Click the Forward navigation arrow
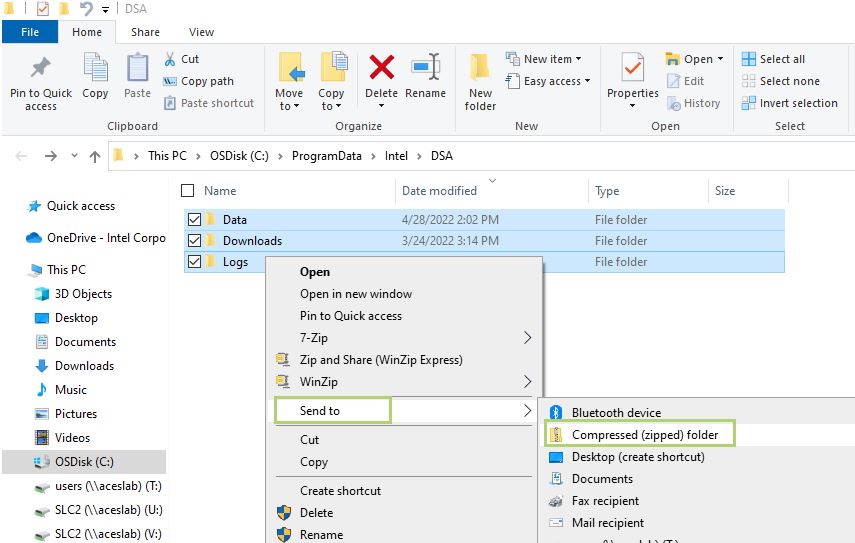 point(51,156)
